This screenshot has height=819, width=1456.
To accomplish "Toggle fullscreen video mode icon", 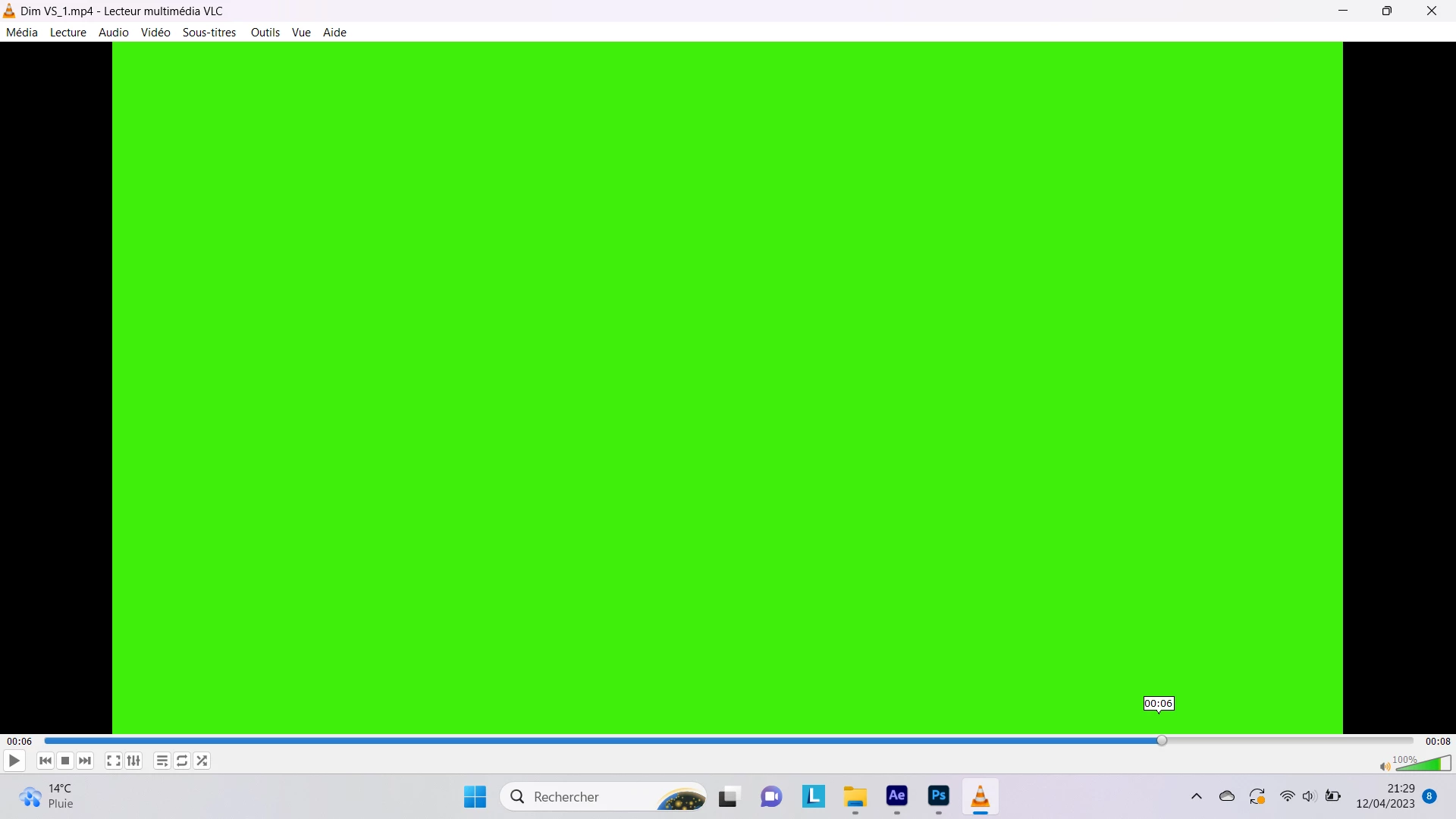I will click(x=114, y=761).
